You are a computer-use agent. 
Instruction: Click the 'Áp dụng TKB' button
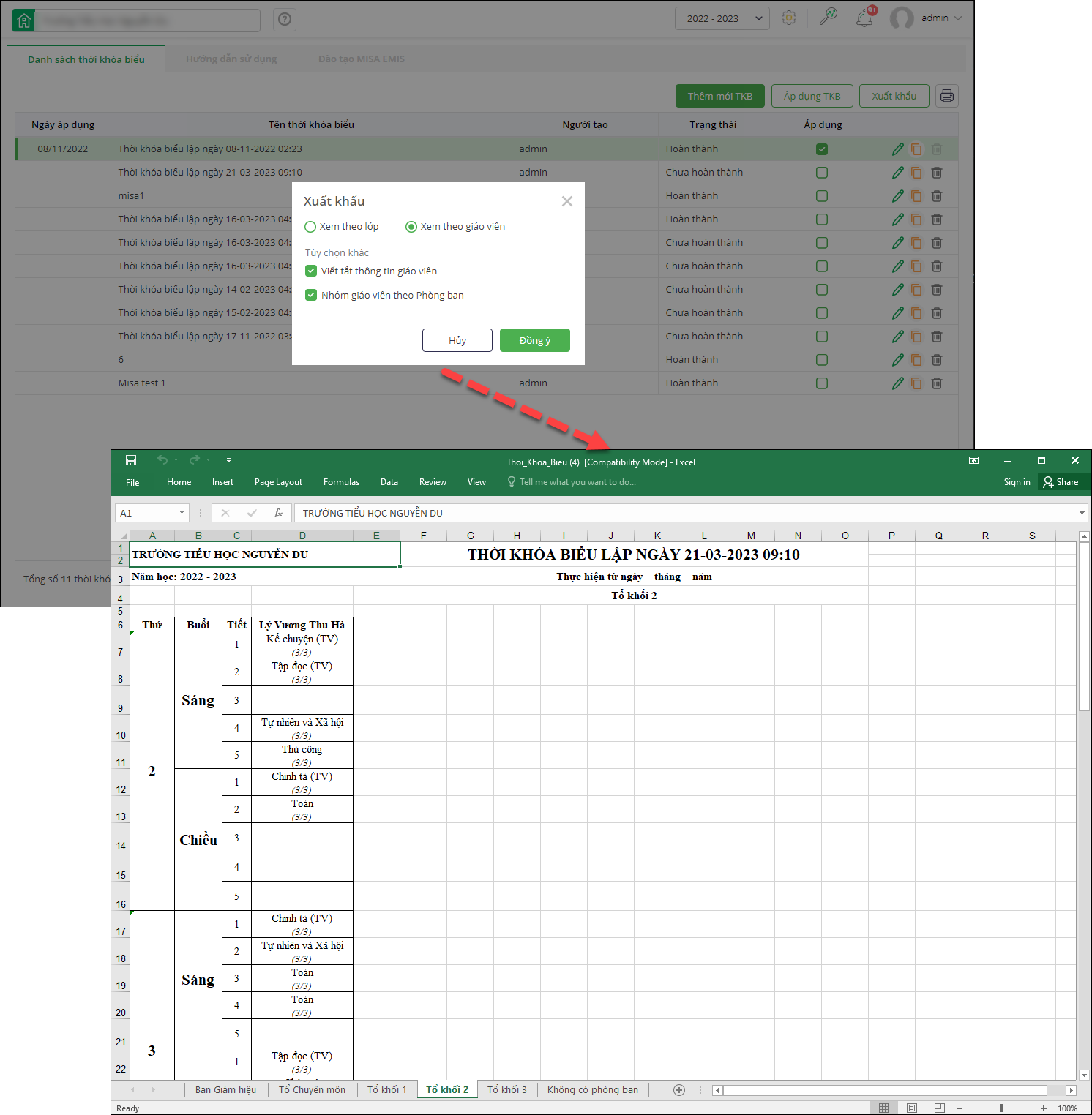point(812,96)
